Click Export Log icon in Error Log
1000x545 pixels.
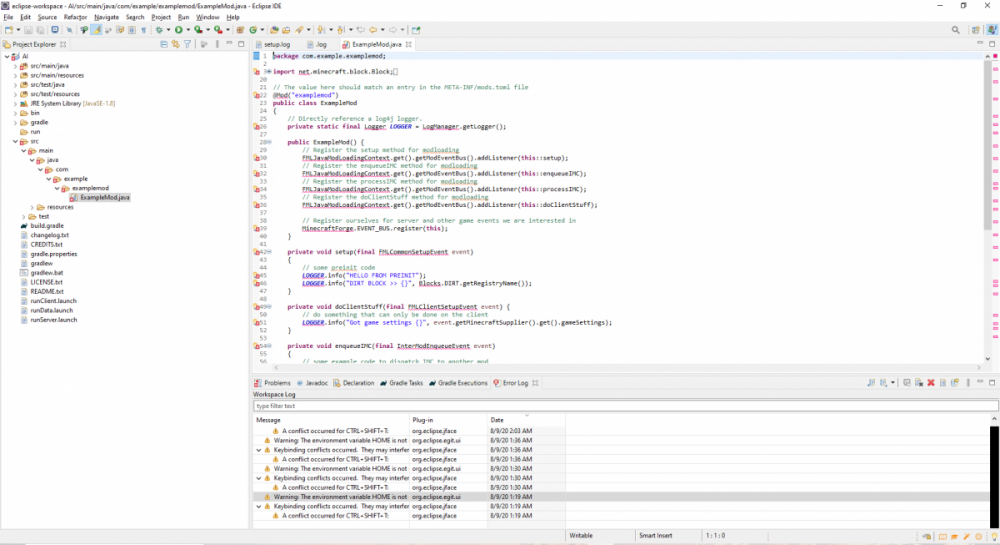pos(871,382)
